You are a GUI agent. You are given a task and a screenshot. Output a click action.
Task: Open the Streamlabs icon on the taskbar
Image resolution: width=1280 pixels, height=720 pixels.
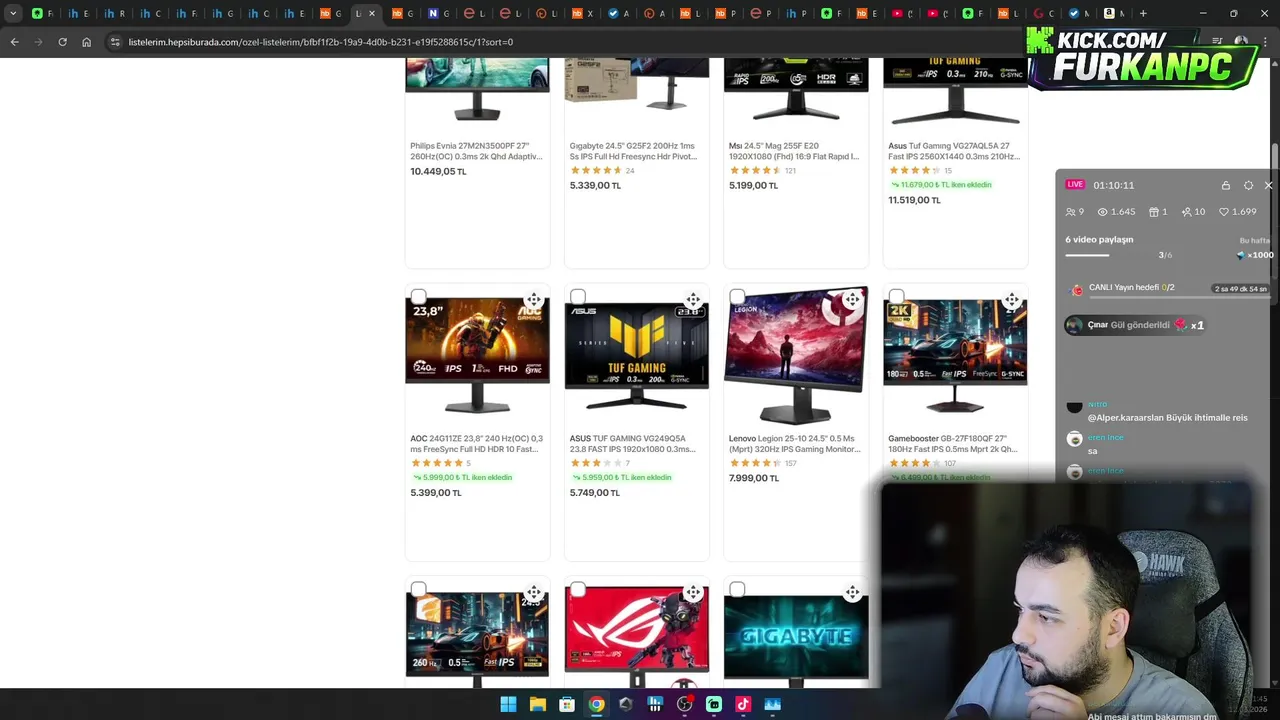tap(714, 704)
